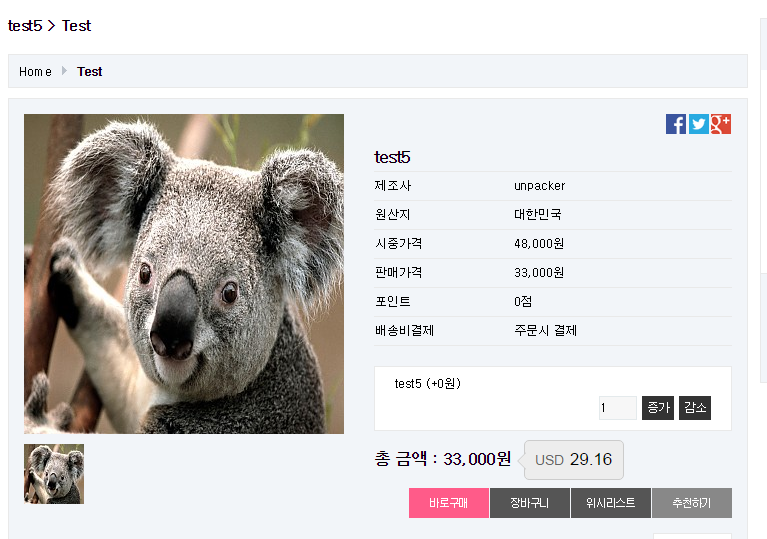Save the item with the 위시리스트 button
This screenshot has width=767, height=539.
click(x=611, y=503)
